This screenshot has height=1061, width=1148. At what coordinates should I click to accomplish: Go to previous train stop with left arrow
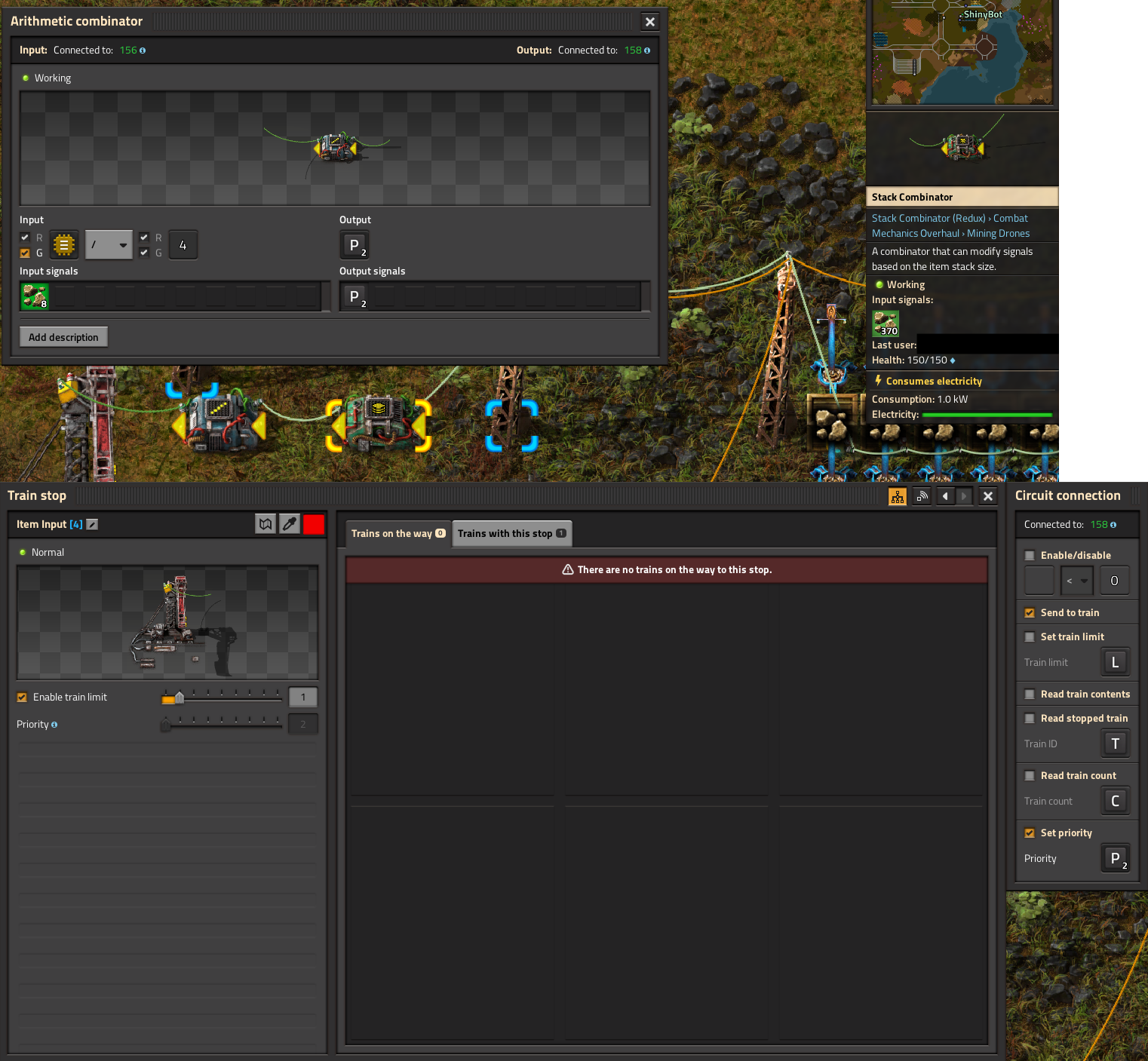point(946,496)
